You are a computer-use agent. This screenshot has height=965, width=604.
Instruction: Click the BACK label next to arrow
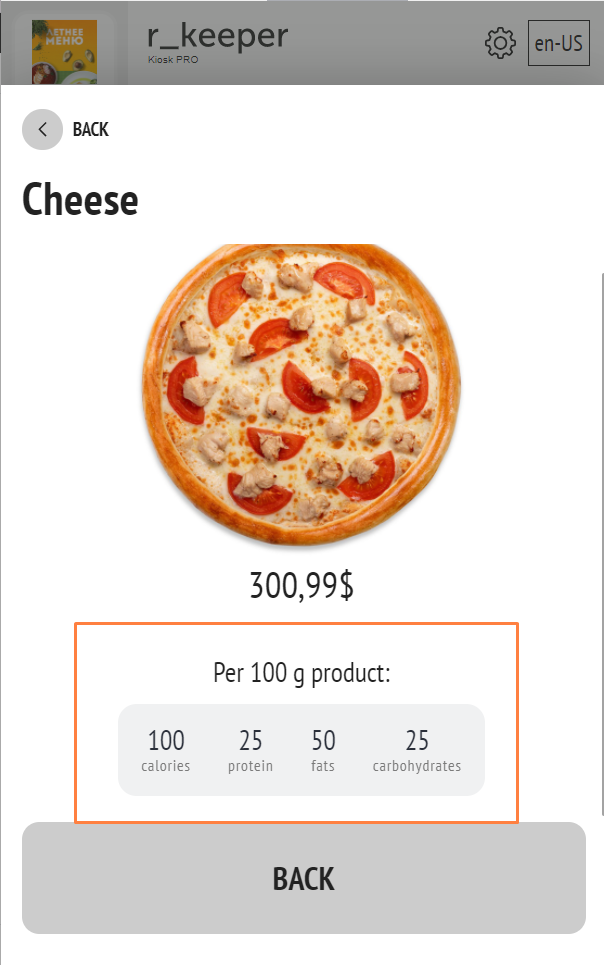pos(91,129)
